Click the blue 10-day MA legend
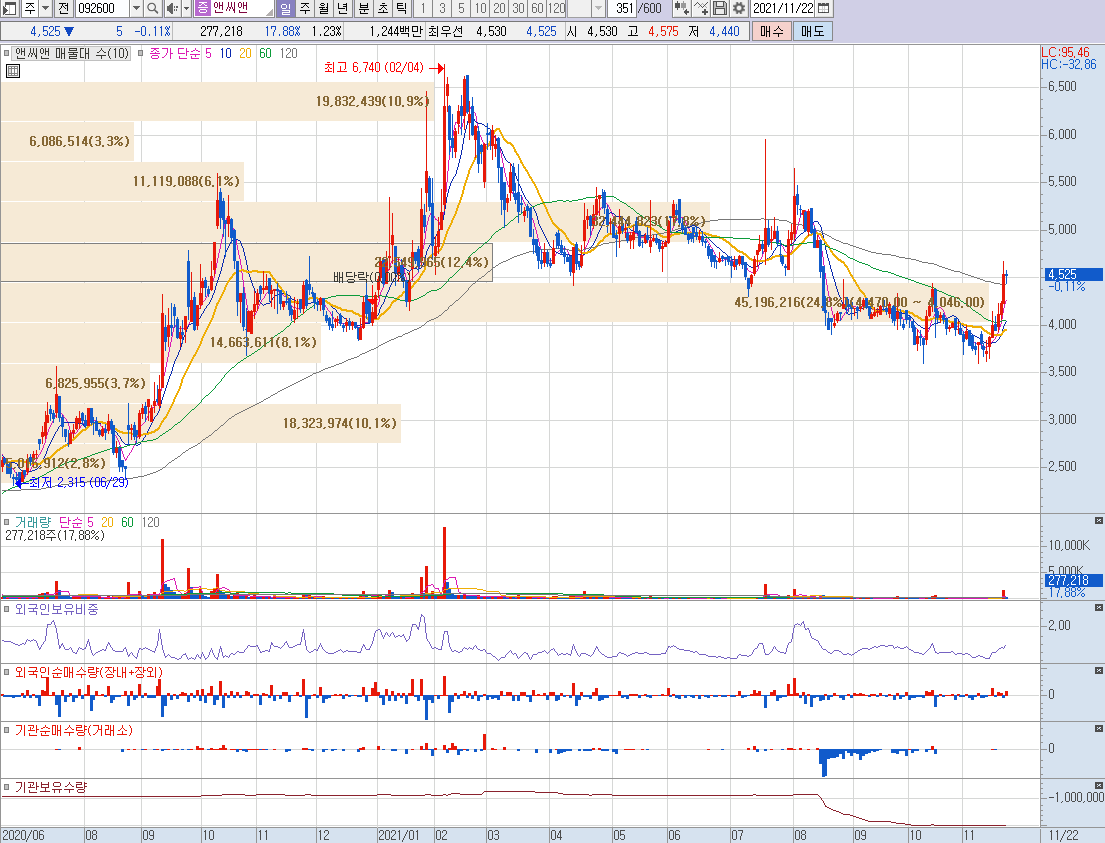Image resolution: width=1105 pixels, height=843 pixels. [226, 54]
